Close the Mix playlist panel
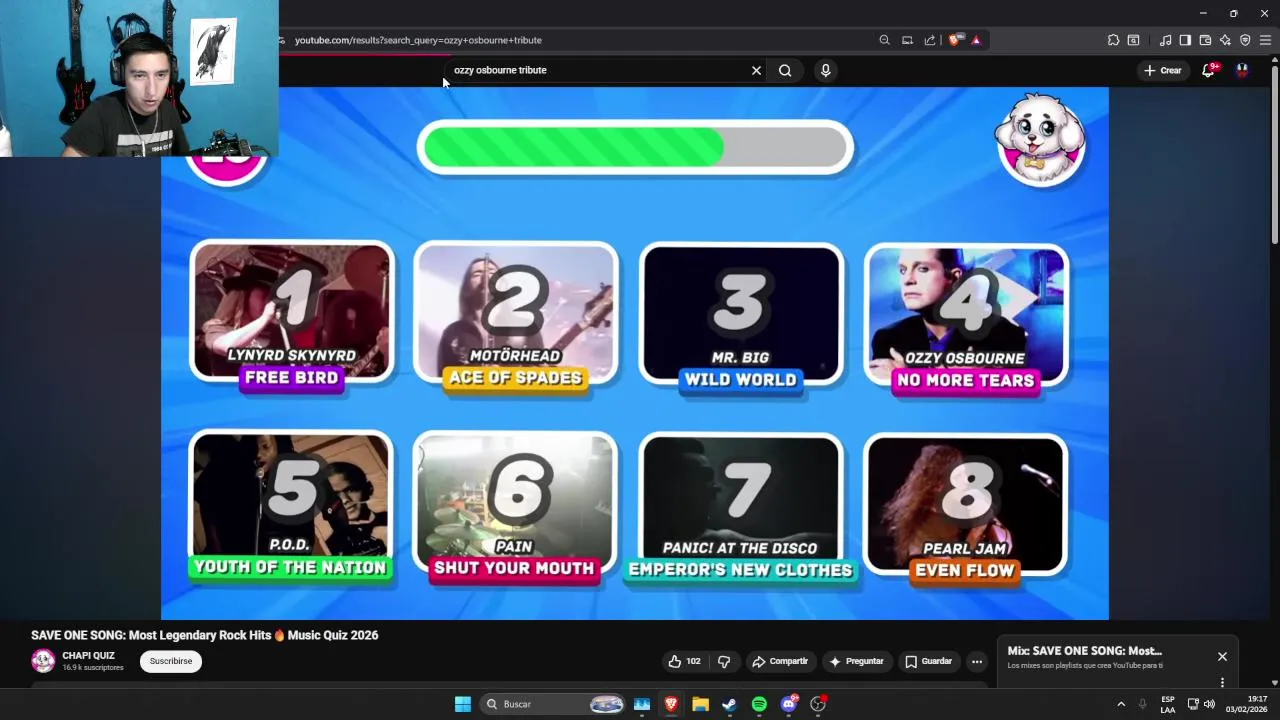Screen dimensions: 1280x720 pyautogui.click(x=1222, y=657)
